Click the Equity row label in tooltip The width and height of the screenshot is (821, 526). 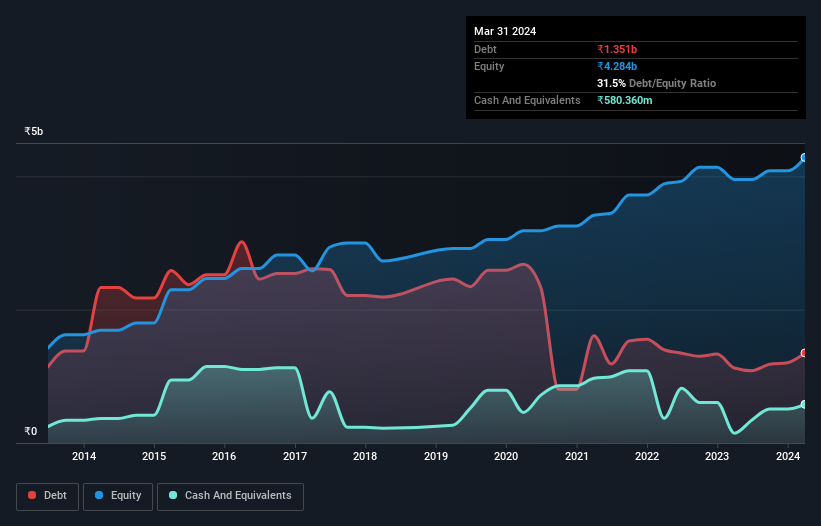pos(489,66)
